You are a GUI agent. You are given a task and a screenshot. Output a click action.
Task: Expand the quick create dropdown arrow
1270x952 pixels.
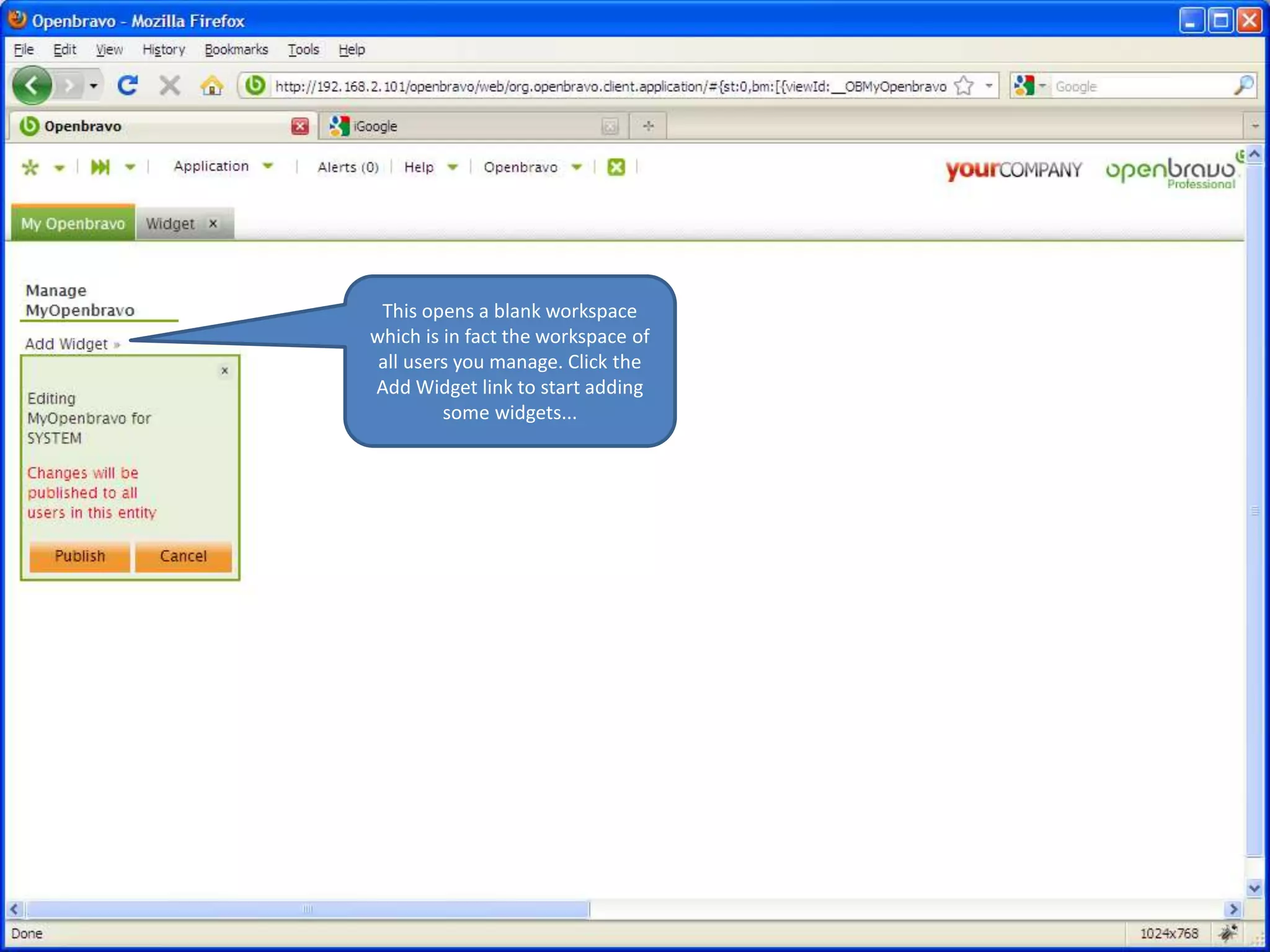[60, 167]
